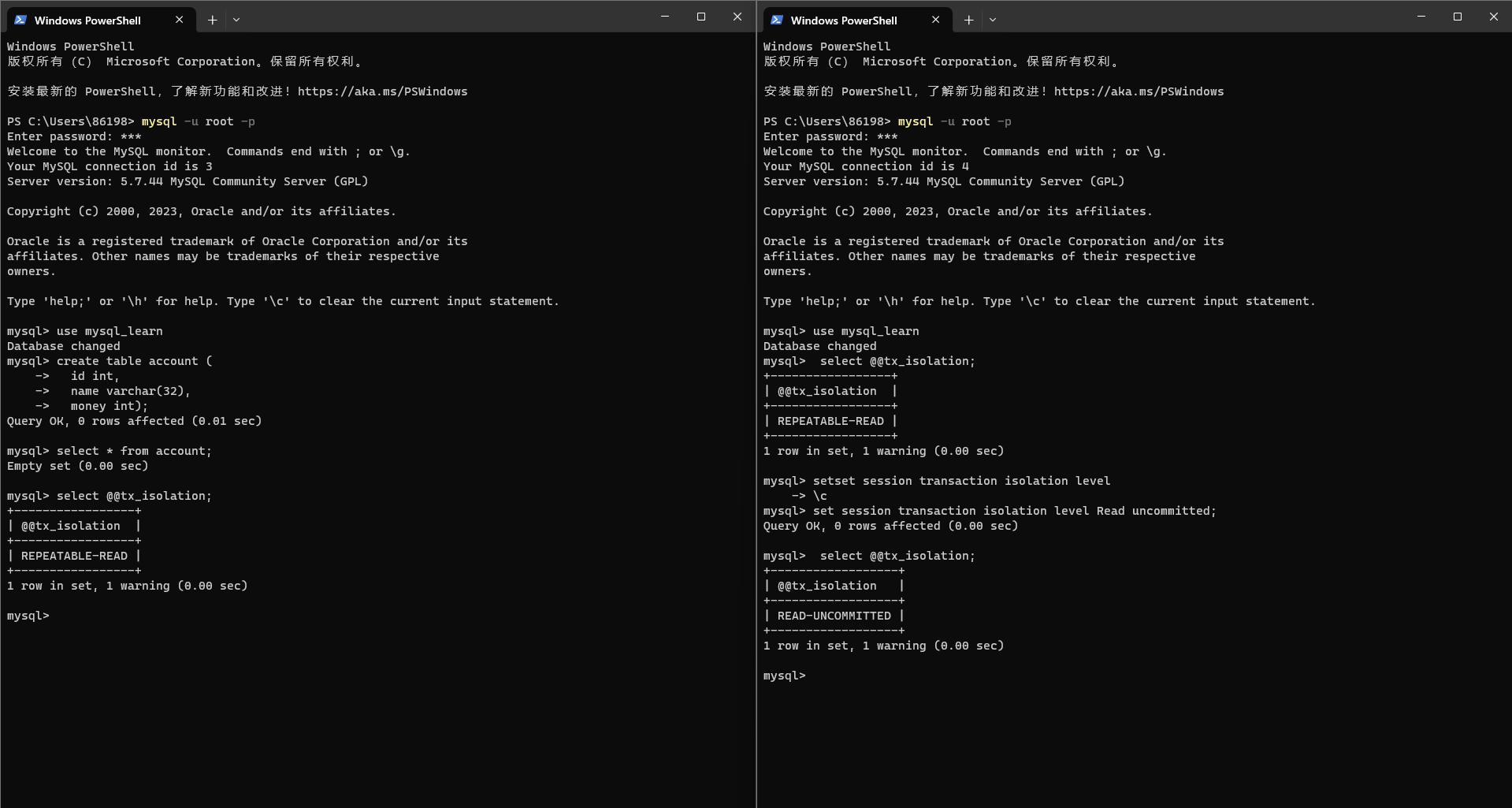
Task: Click the REPEATABLE-READ value in the left terminal
Action: tap(74, 556)
